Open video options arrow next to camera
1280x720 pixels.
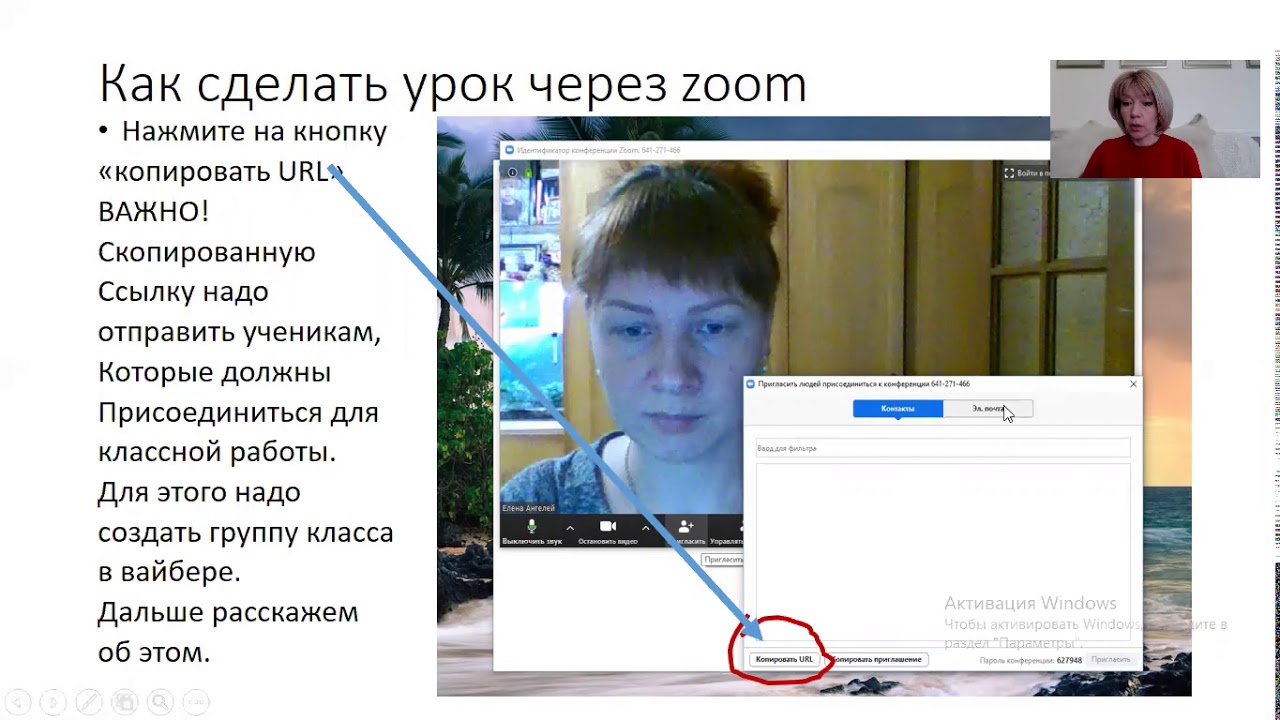pyautogui.click(x=646, y=527)
